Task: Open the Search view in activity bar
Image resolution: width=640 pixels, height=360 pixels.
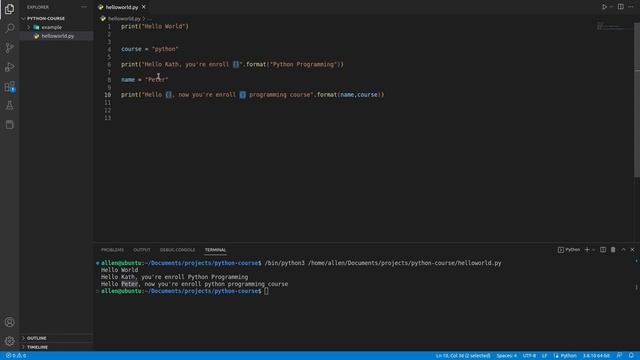Action: click(9, 28)
